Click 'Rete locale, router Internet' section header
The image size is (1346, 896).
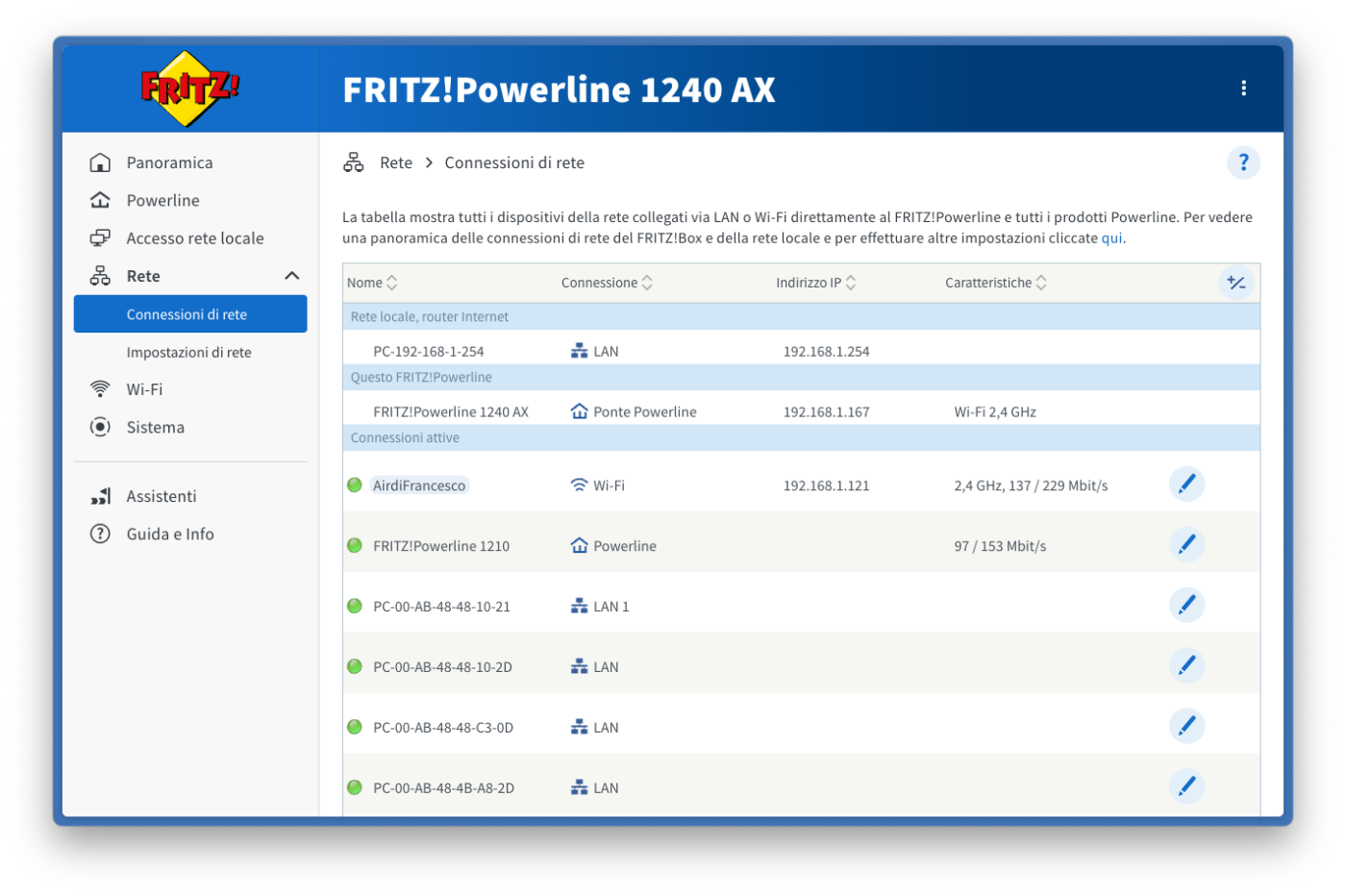[801, 316]
